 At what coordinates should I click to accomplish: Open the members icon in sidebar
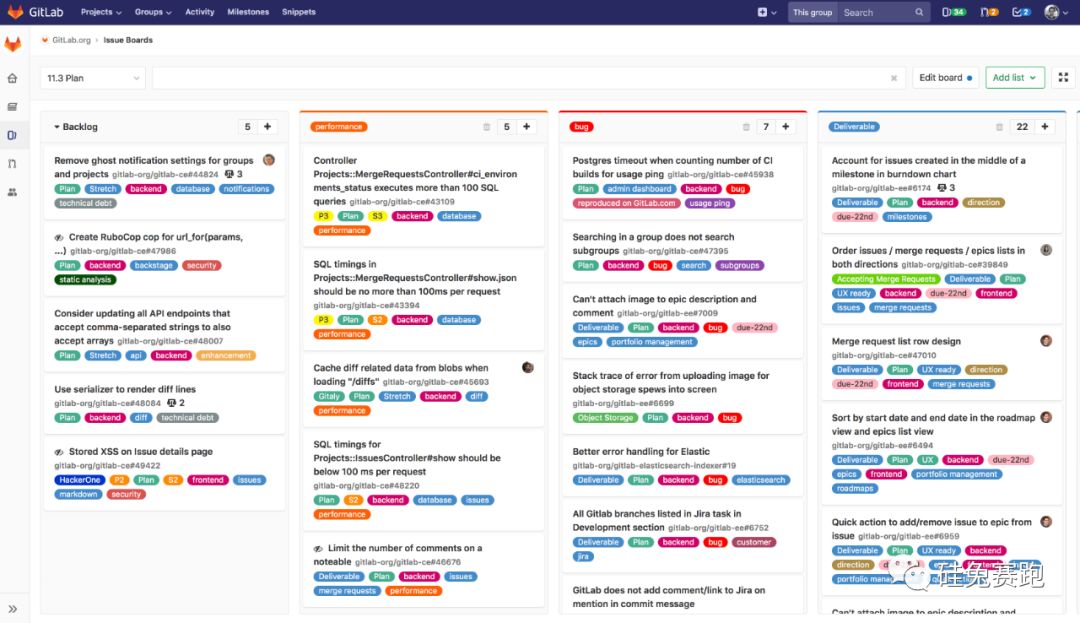12,193
